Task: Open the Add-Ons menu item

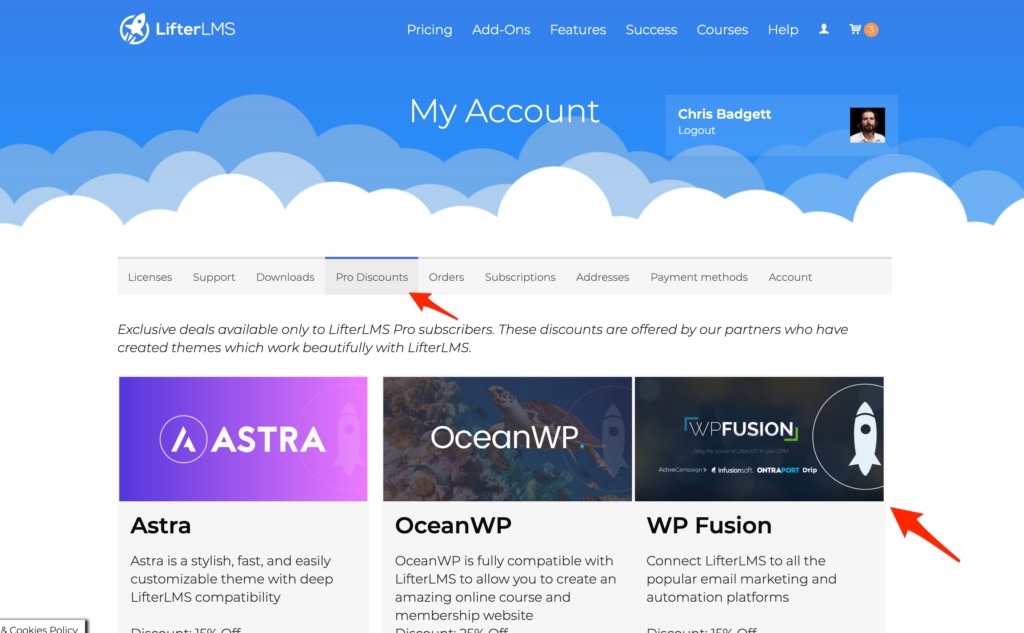Action: pyautogui.click(x=501, y=29)
